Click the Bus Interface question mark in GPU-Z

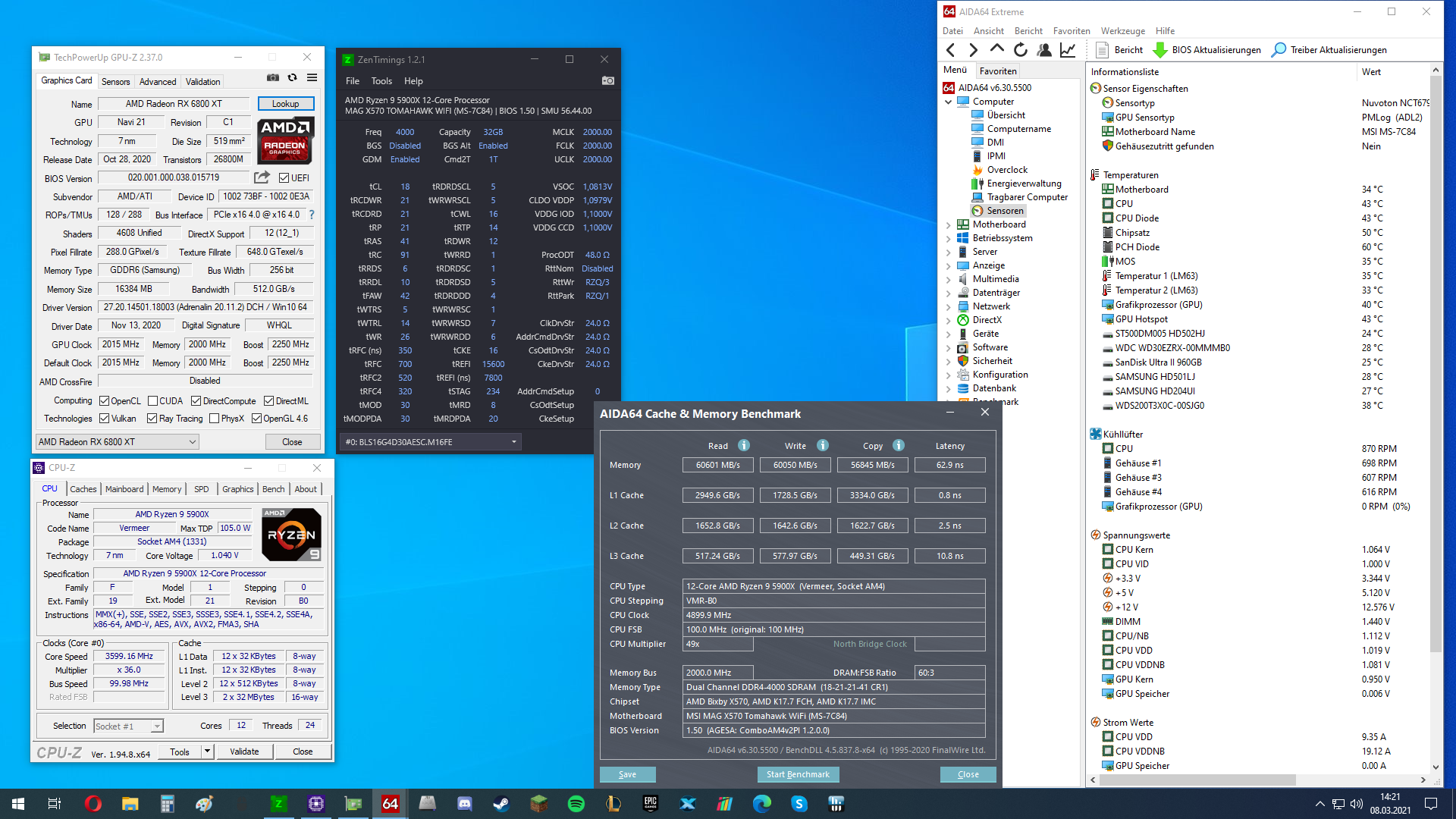pyautogui.click(x=311, y=215)
